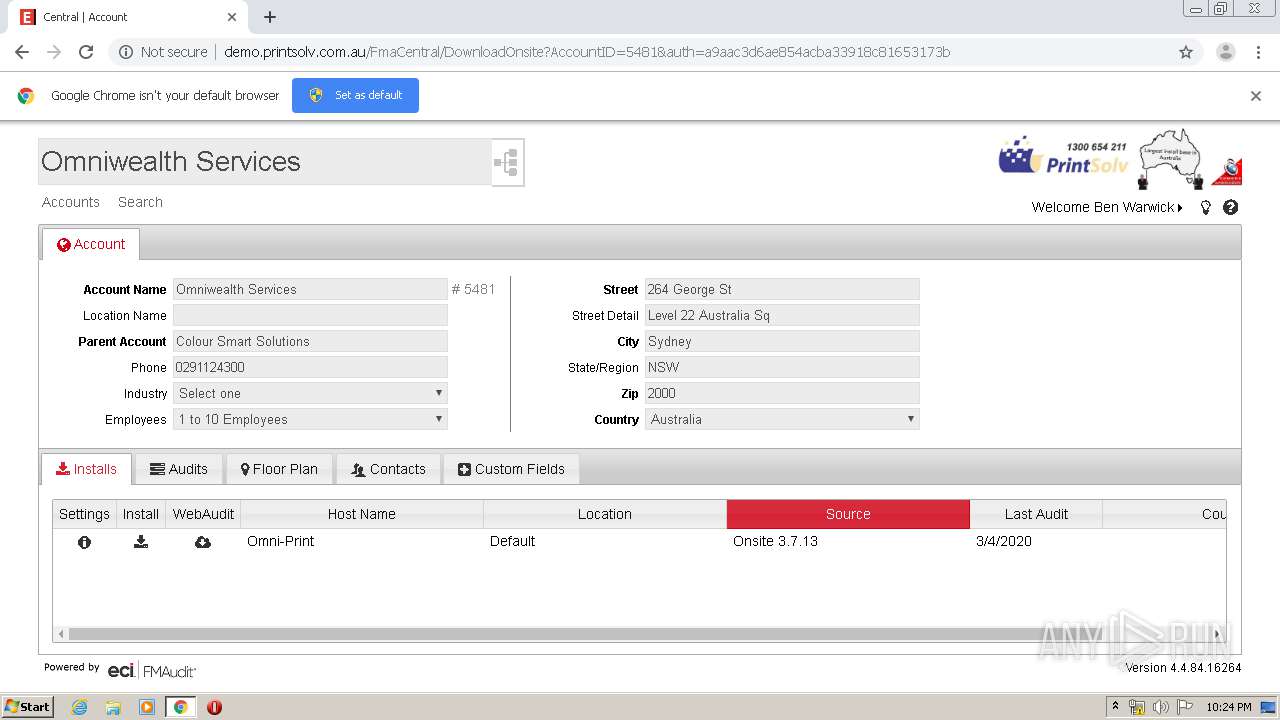This screenshot has height=720, width=1280.
Task: Click scrollbar left arrow in installs table
Action: 61,634
